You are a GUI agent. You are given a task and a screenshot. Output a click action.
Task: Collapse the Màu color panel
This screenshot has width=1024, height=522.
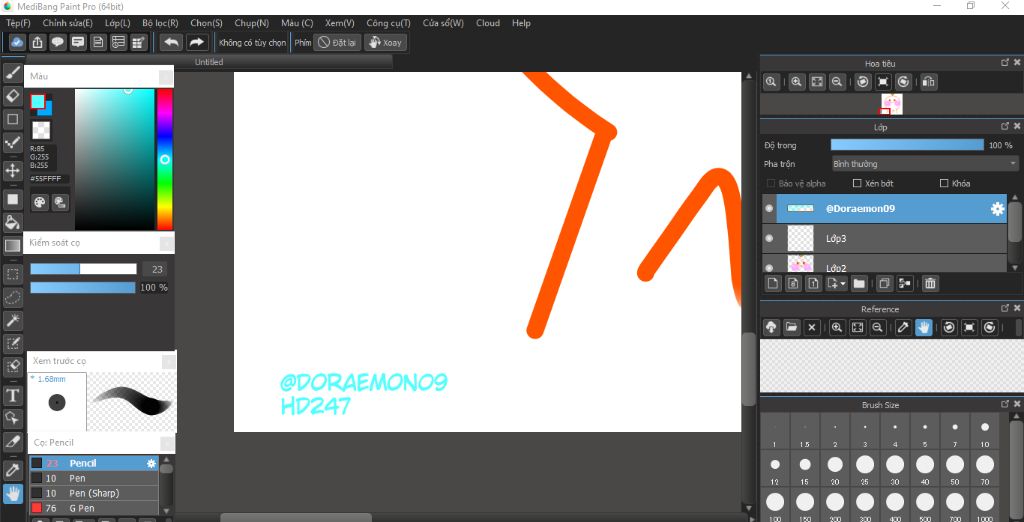[x=165, y=76]
